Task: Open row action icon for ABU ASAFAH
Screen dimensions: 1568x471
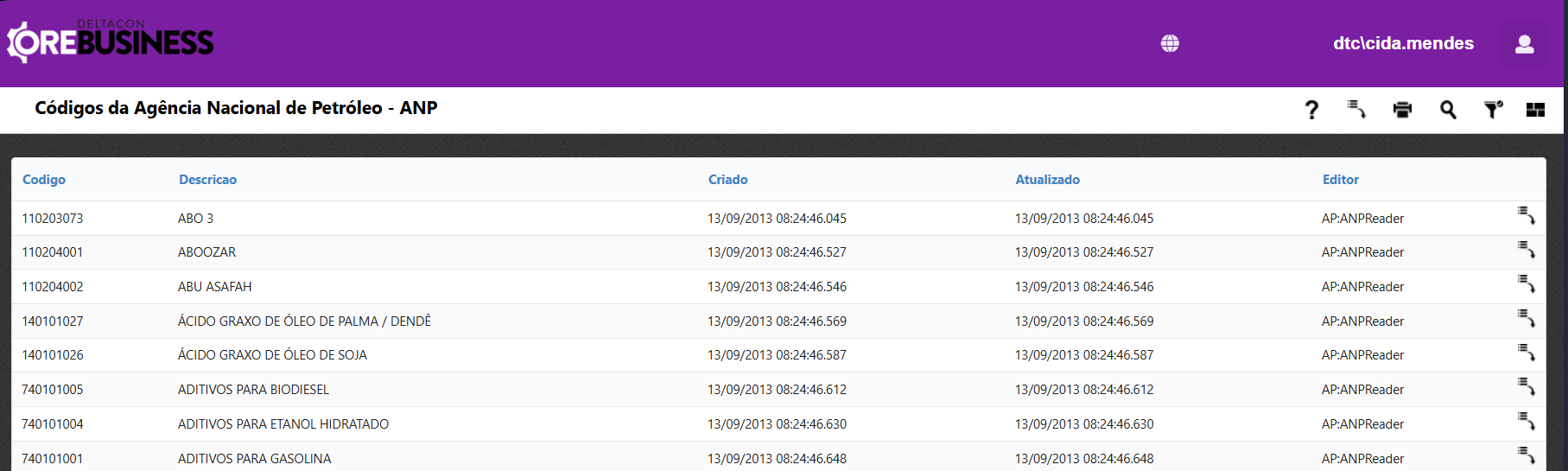Action: (1527, 284)
